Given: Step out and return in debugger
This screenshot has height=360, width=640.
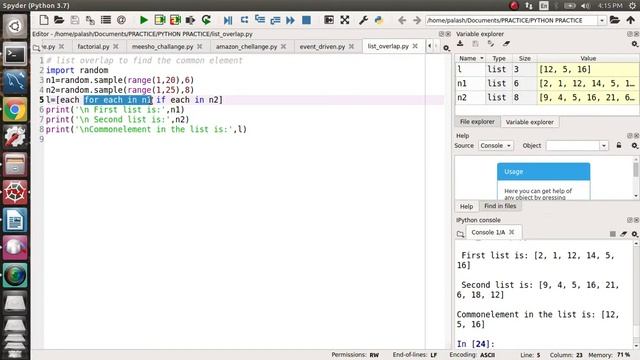Looking at the screenshot, I should [x=275, y=20].
